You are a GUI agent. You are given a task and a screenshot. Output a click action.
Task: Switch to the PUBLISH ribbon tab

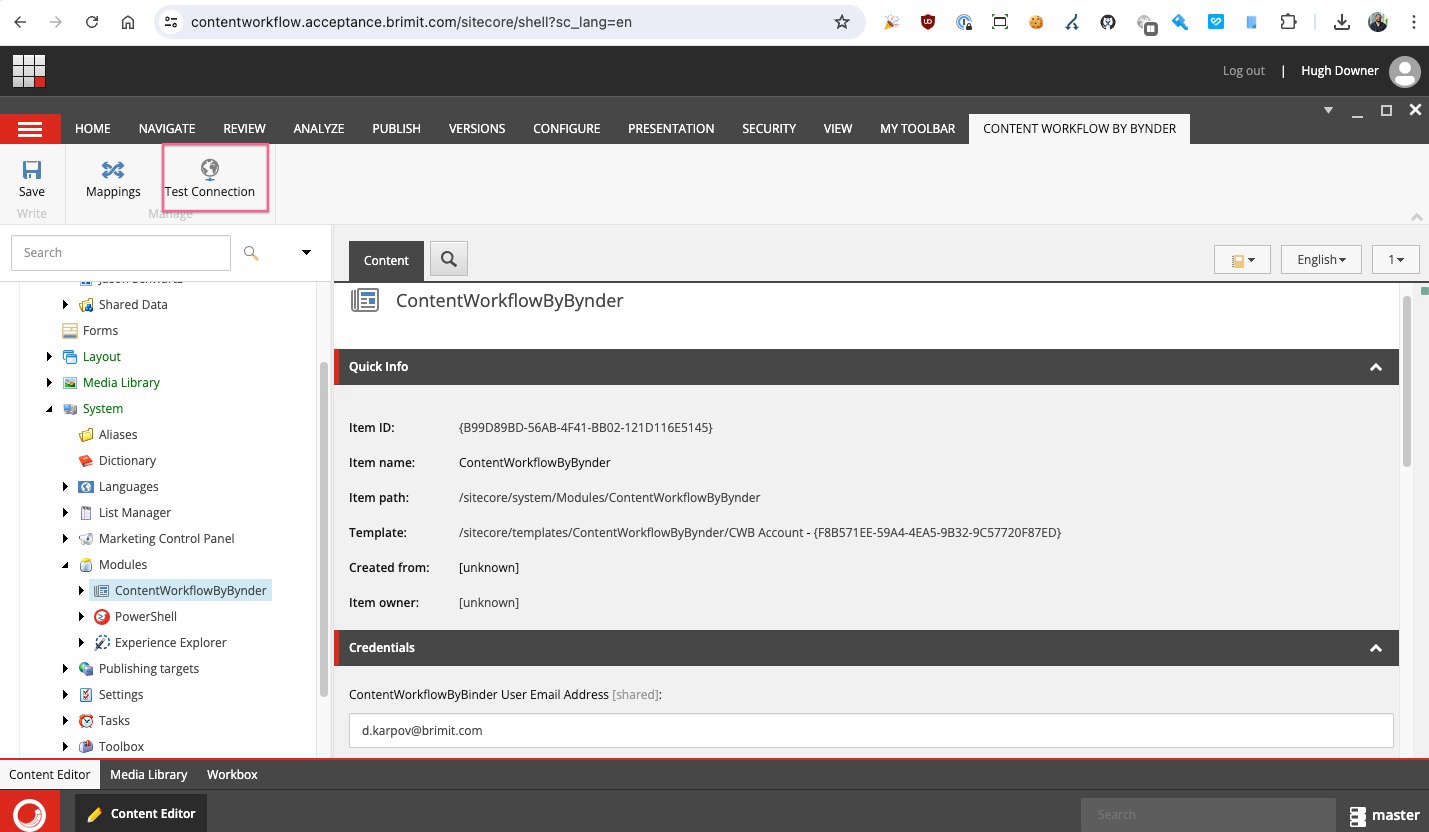click(396, 129)
